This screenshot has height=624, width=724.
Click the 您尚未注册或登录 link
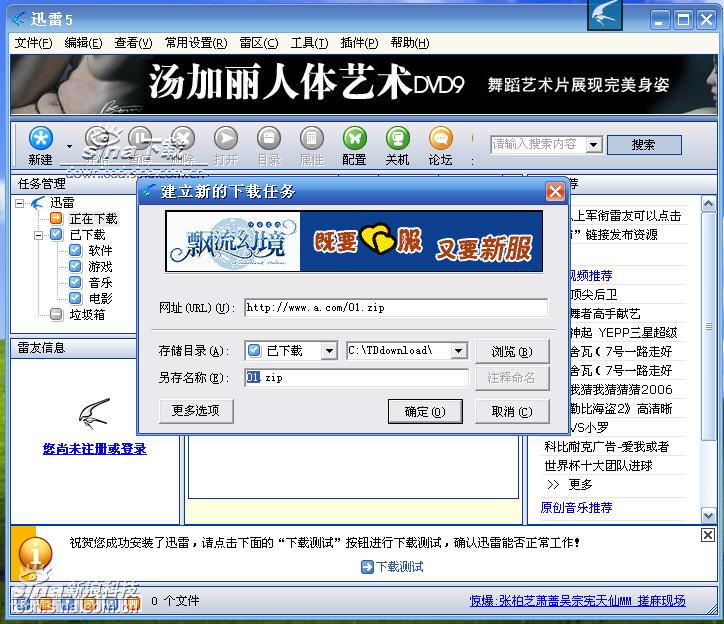pos(95,449)
